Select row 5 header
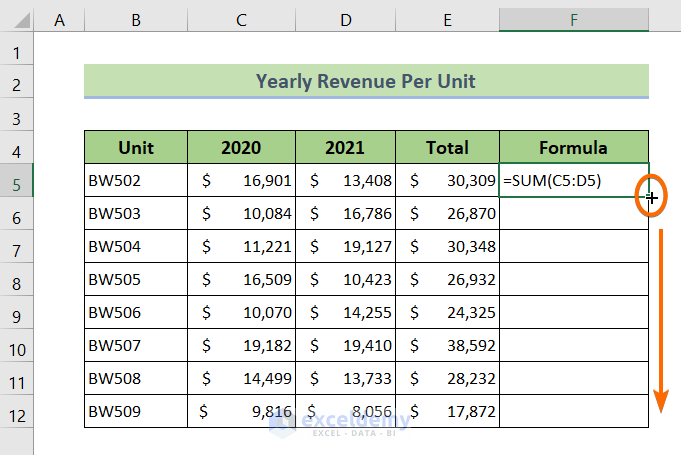This screenshot has height=455, width=681. pyautogui.click(x=17, y=181)
